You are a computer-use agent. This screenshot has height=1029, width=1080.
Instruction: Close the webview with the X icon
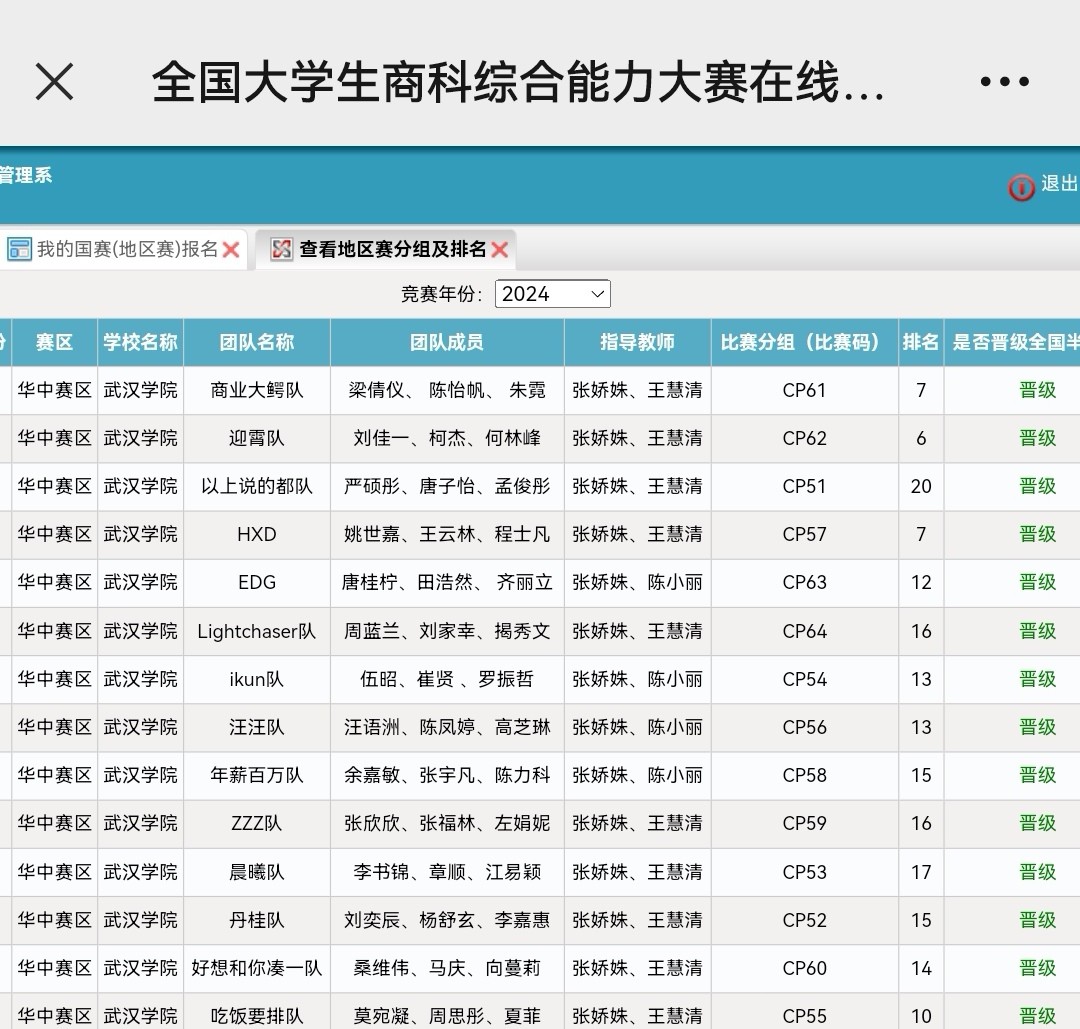point(55,82)
